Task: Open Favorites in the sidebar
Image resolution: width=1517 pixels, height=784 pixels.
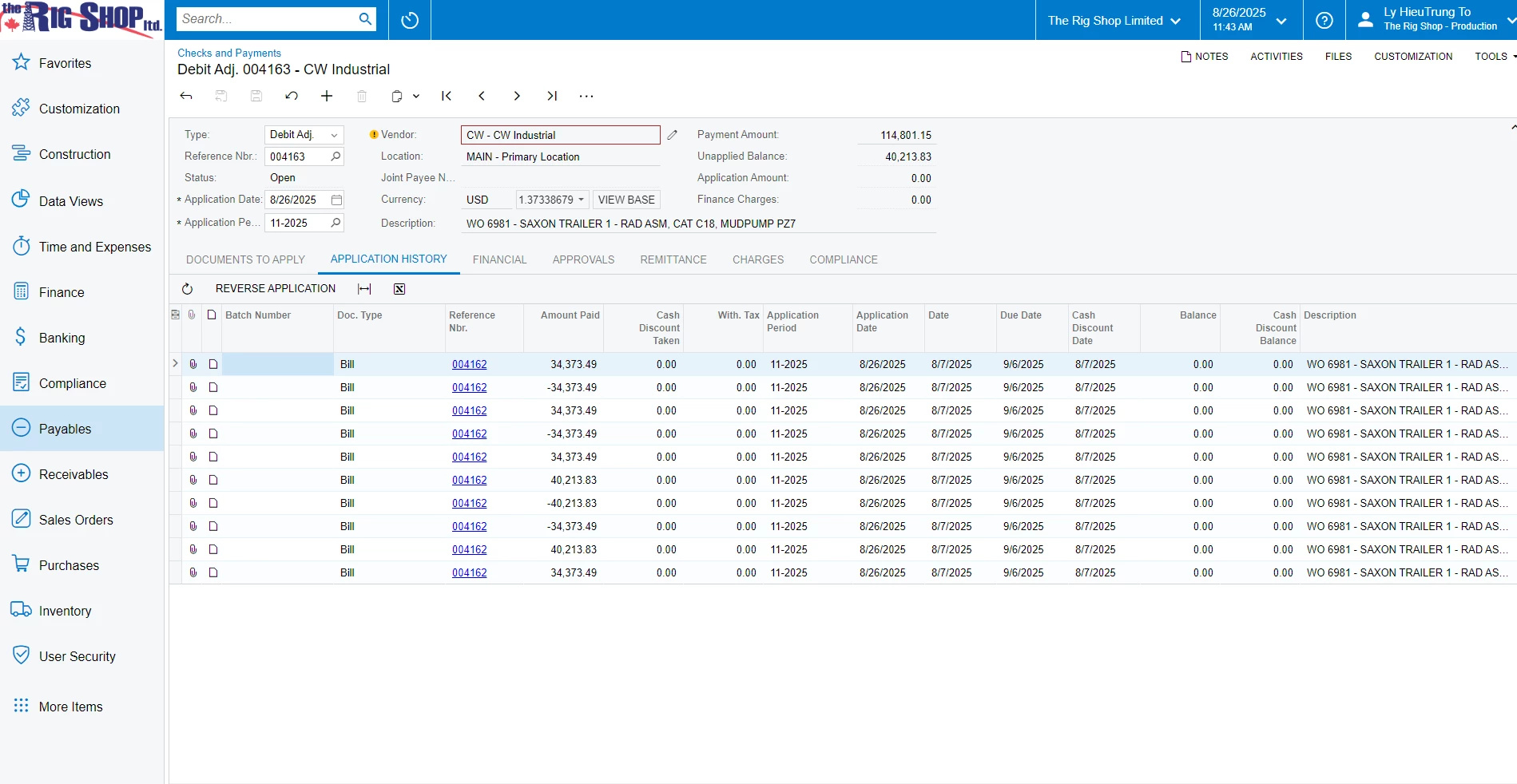Action: tap(81, 63)
